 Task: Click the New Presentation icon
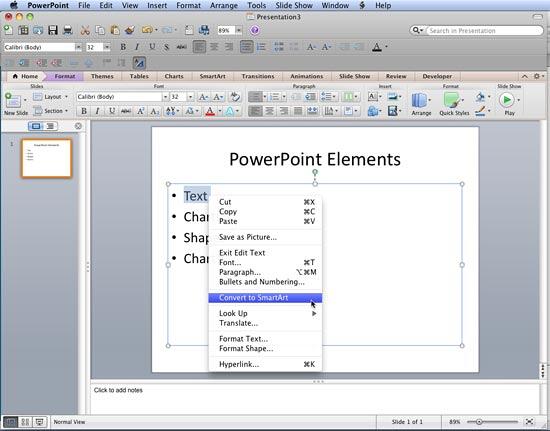point(8,30)
